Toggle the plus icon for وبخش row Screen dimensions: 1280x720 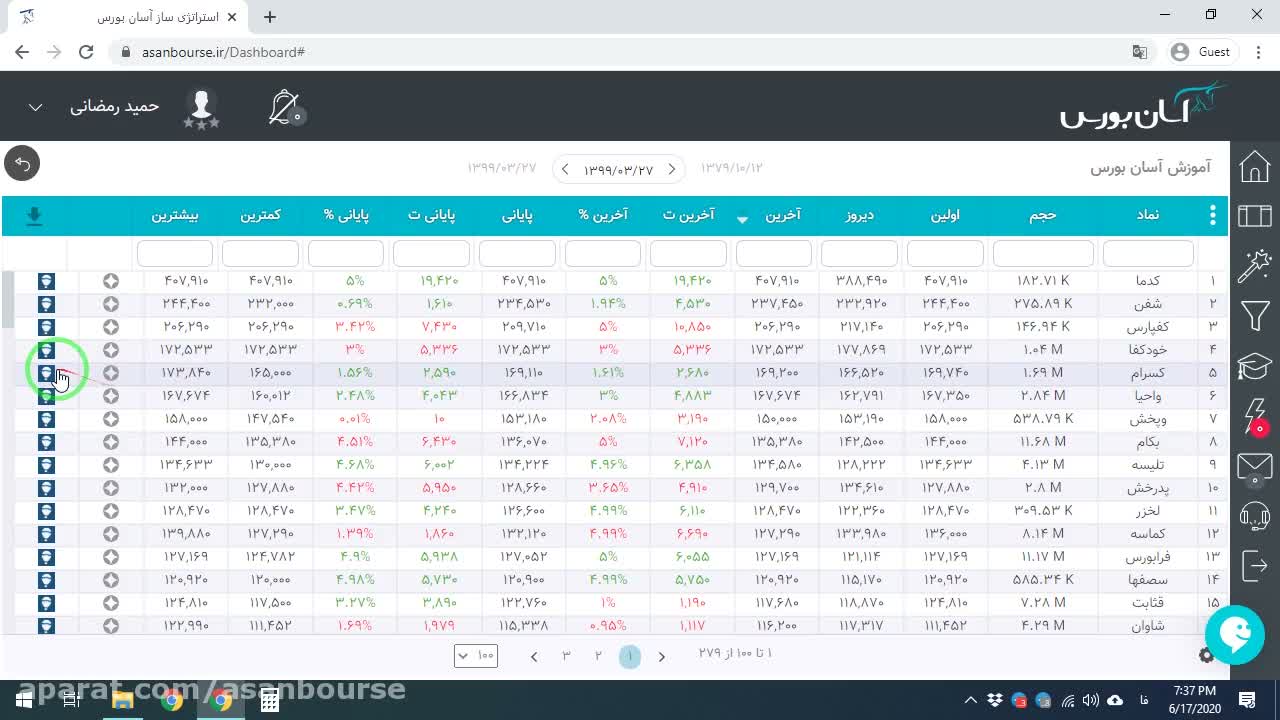click(x=111, y=419)
